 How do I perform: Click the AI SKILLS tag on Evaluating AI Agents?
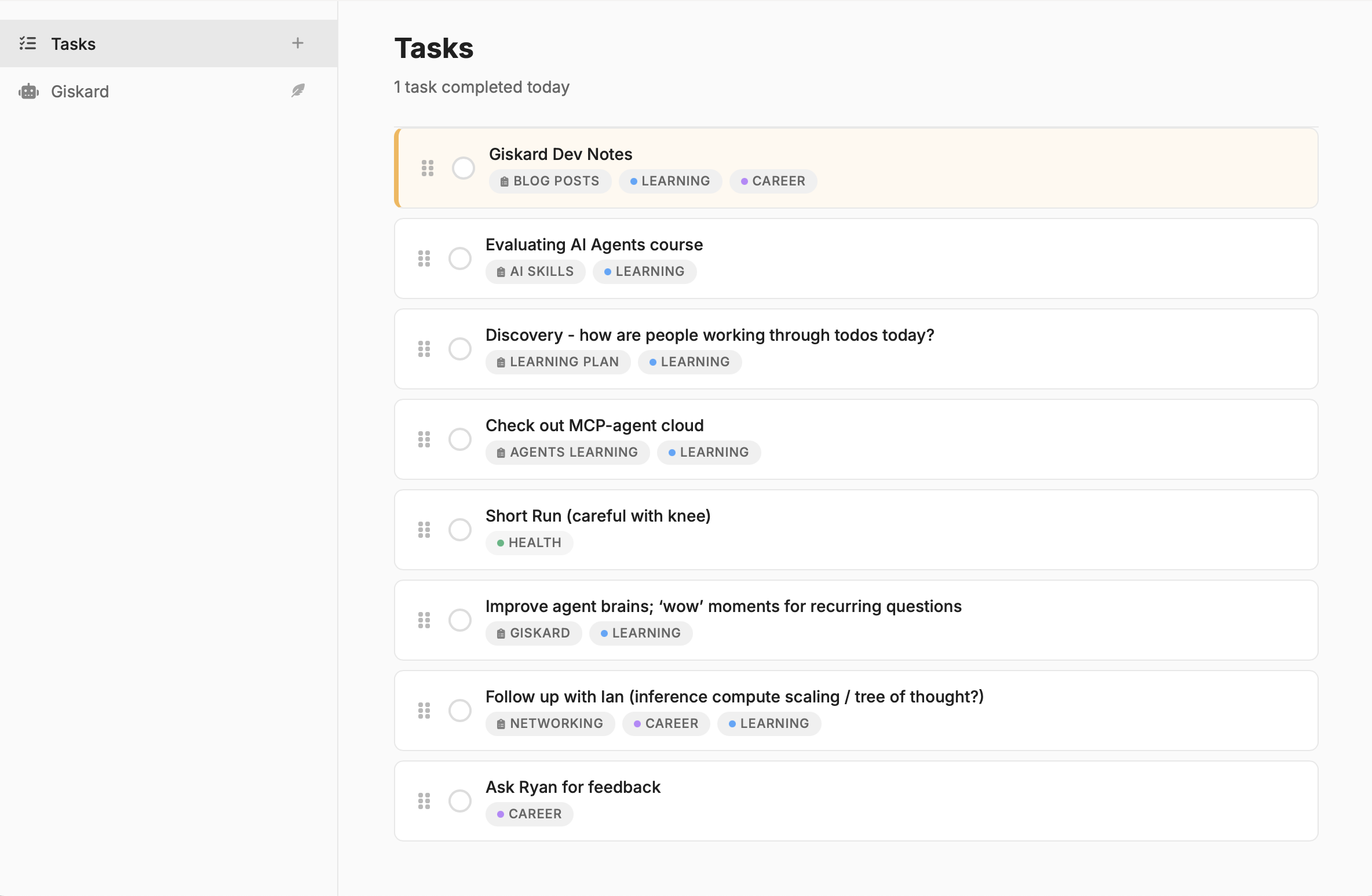pyautogui.click(x=535, y=271)
